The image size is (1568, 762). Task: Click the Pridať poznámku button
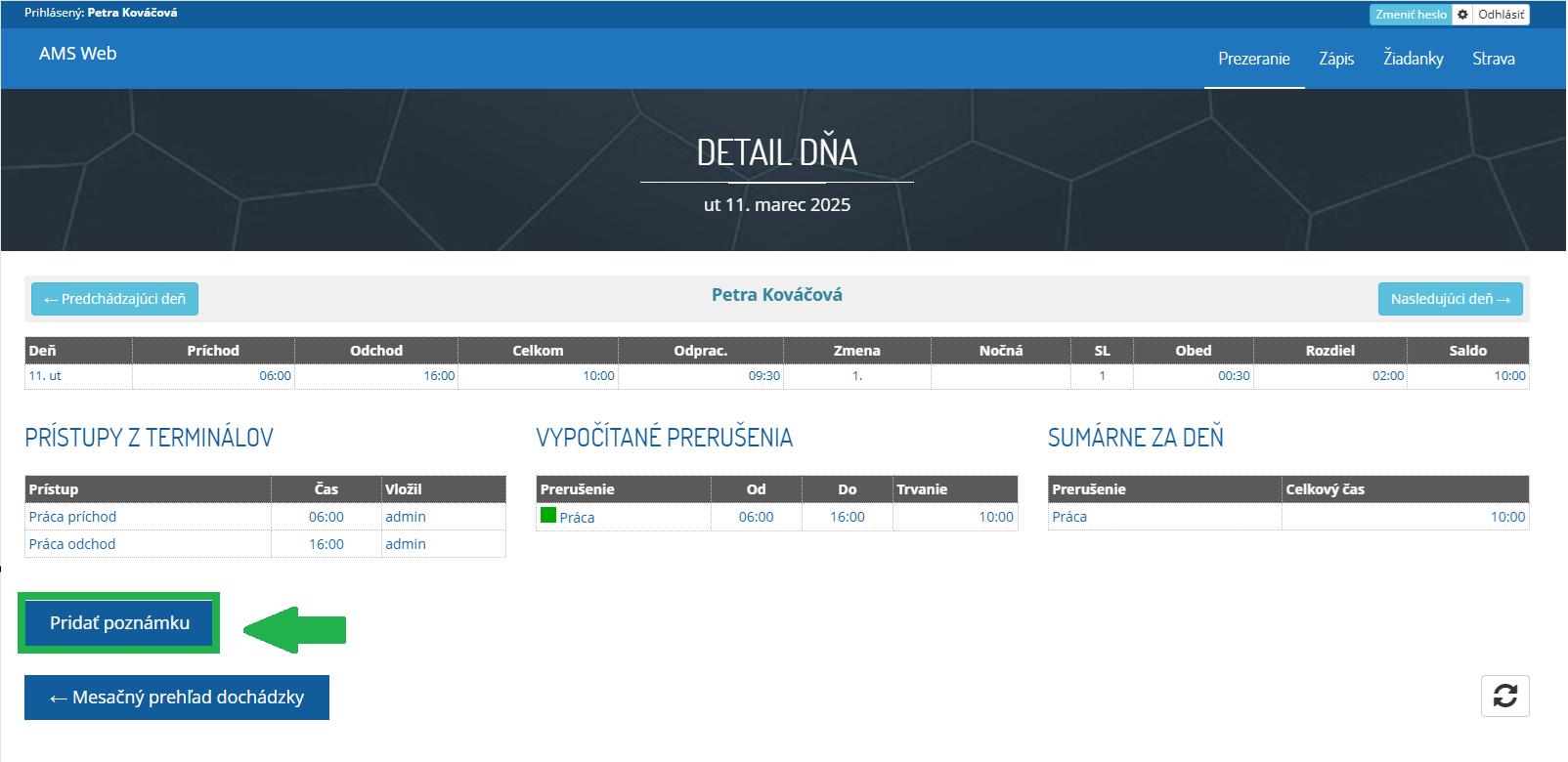pyautogui.click(x=119, y=623)
